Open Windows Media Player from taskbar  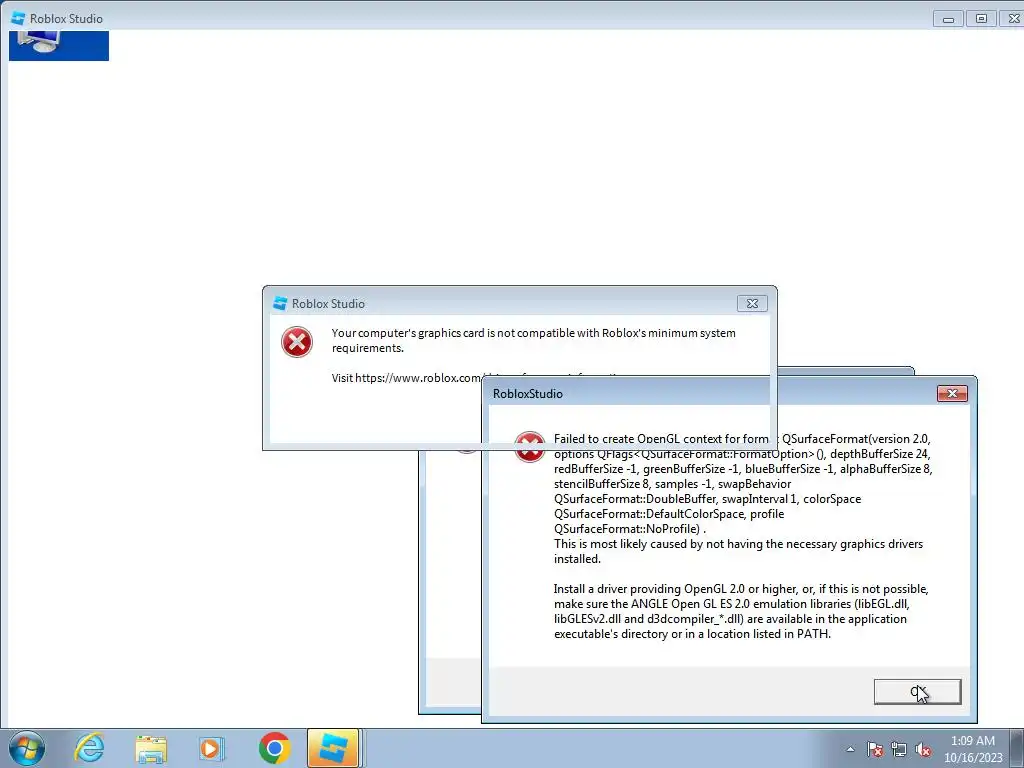[x=211, y=748]
